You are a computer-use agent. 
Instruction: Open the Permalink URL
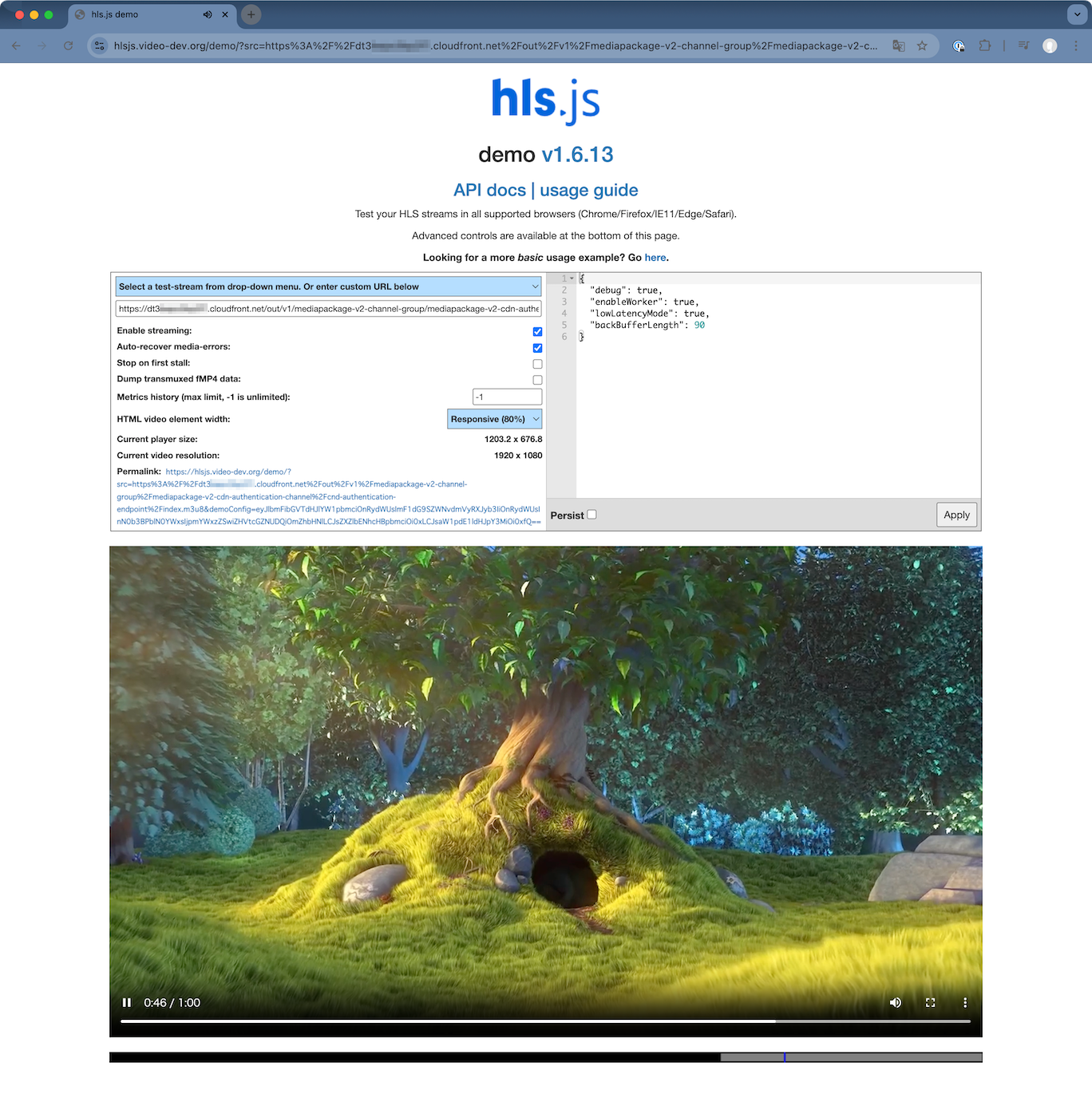329,496
